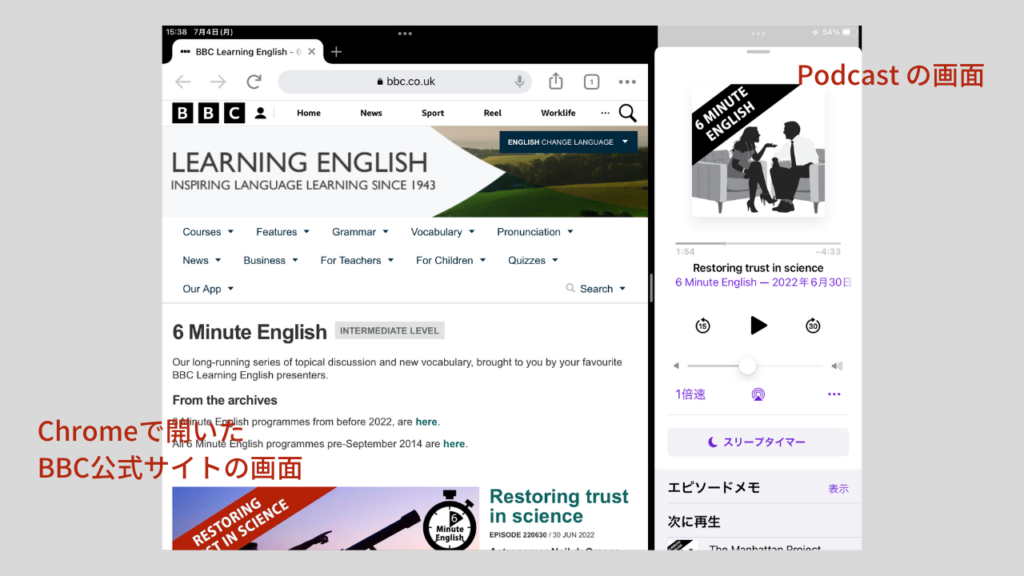This screenshot has width=1024, height=576.
Task: Open BBC Reel
Action: [492, 113]
